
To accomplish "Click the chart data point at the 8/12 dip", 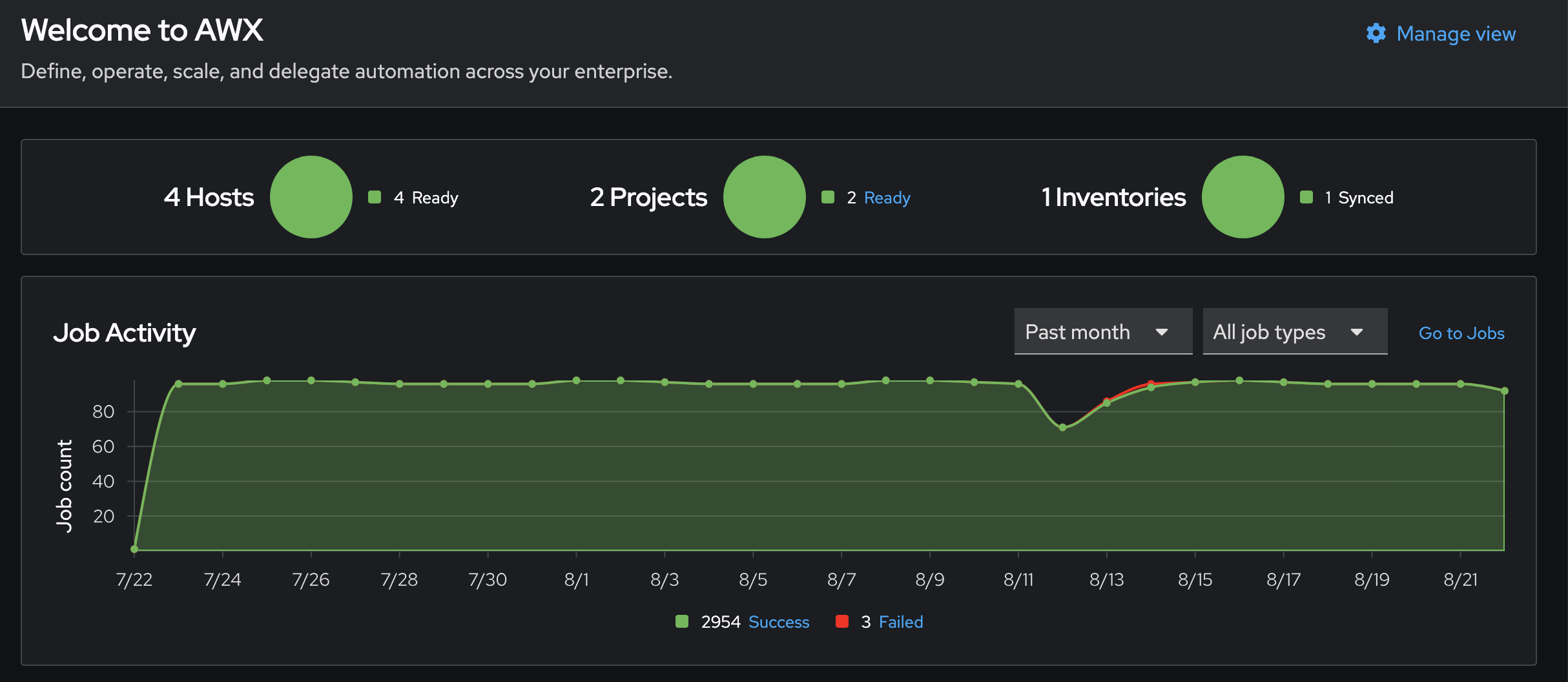I will (x=1062, y=428).
